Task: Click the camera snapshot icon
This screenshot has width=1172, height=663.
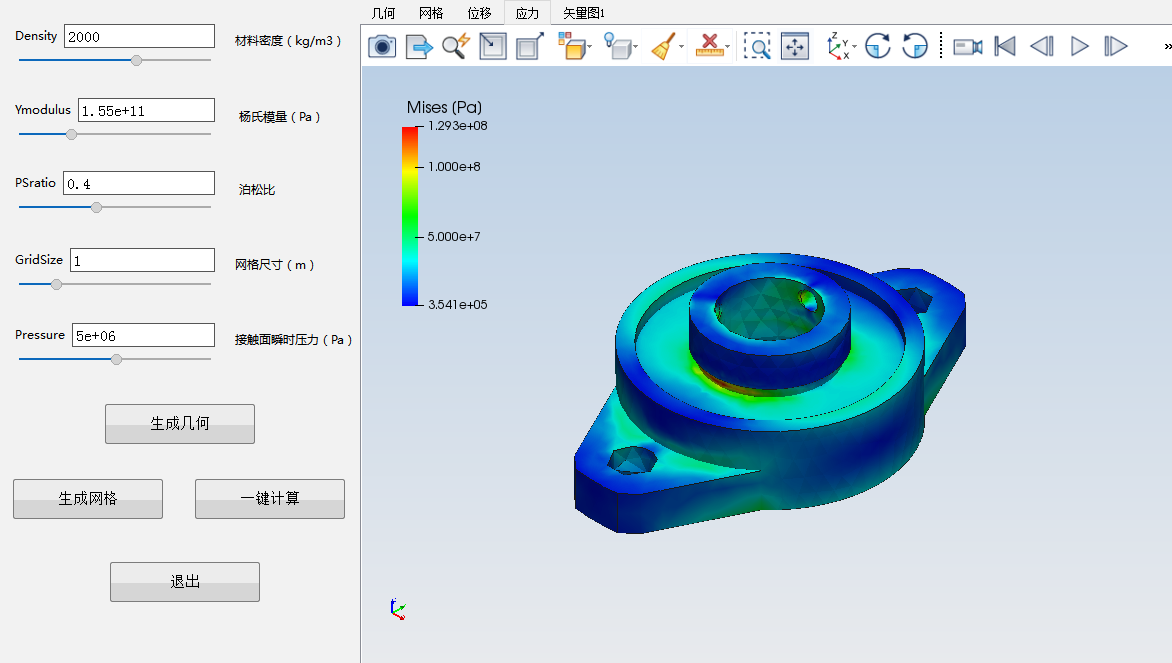Action: click(382, 46)
